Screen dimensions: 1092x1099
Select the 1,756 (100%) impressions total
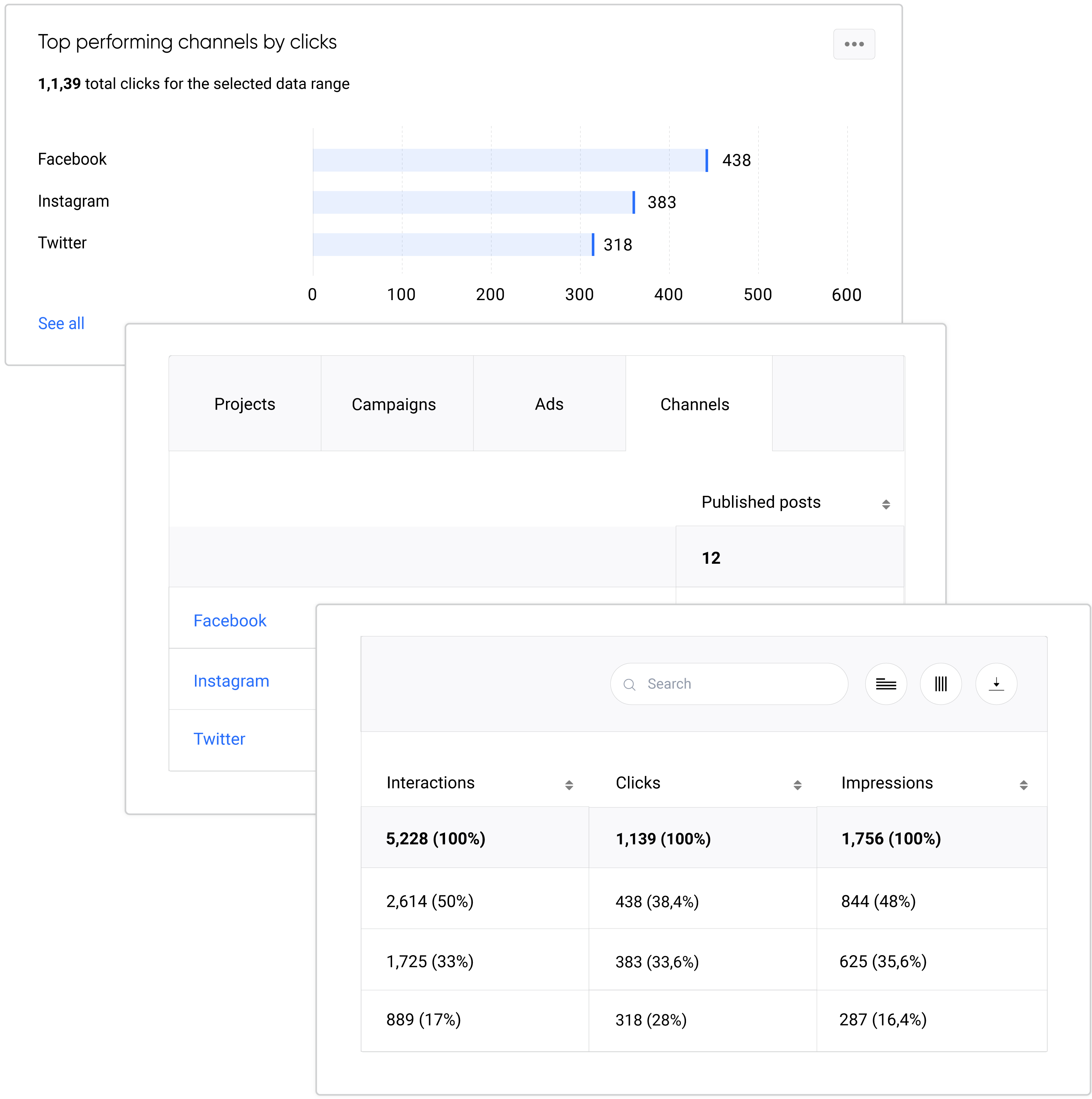click(891, 838)
